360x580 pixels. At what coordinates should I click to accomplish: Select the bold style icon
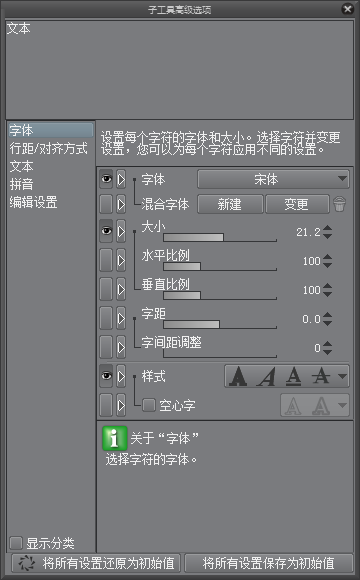[x=238, y=377]
